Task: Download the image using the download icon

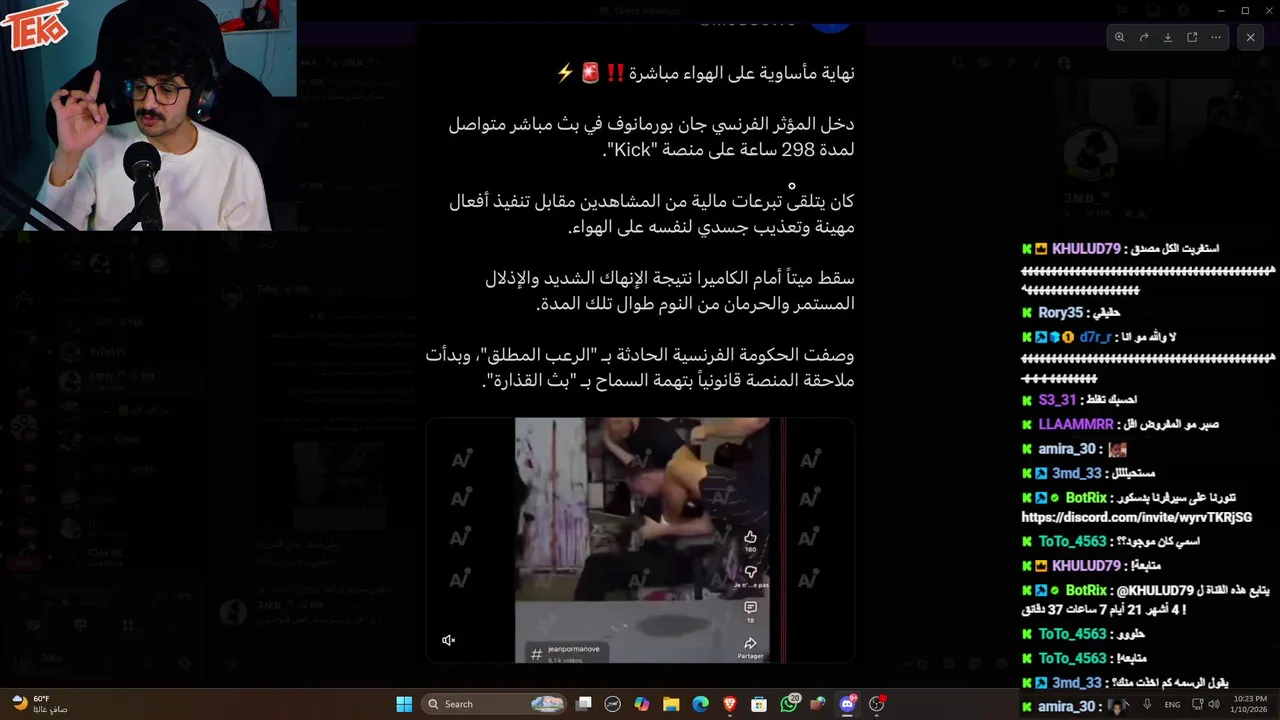Action: (1168, 37)
